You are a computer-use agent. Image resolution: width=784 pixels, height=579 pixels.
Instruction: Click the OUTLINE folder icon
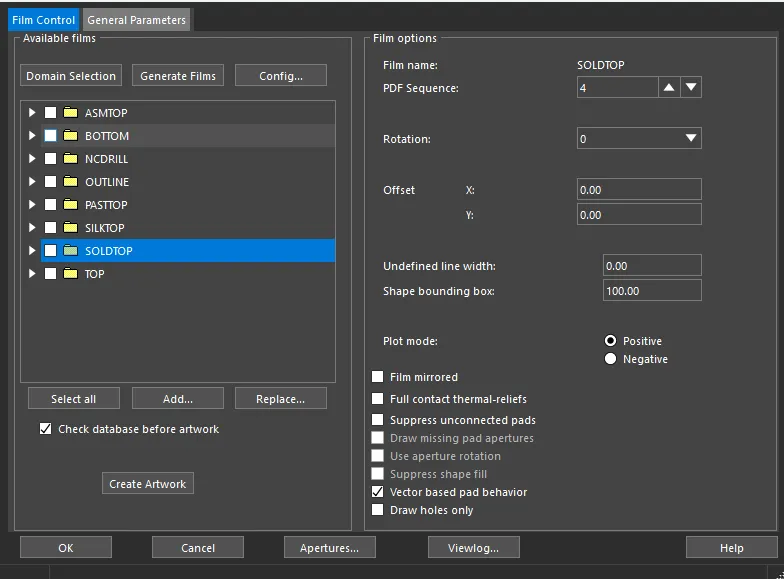70,182
